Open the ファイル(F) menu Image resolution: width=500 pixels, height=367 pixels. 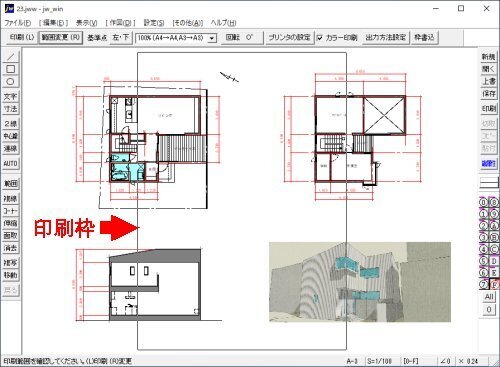coord(18,23)
